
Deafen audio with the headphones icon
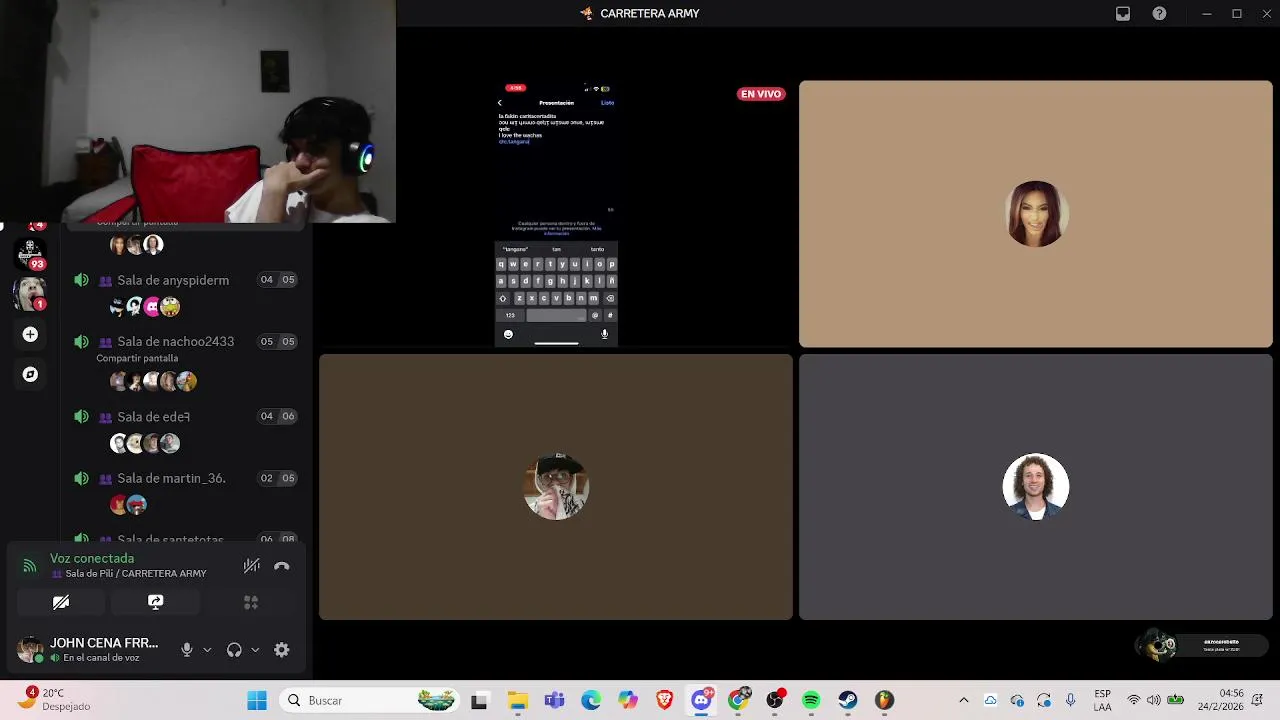pos(234,650)
